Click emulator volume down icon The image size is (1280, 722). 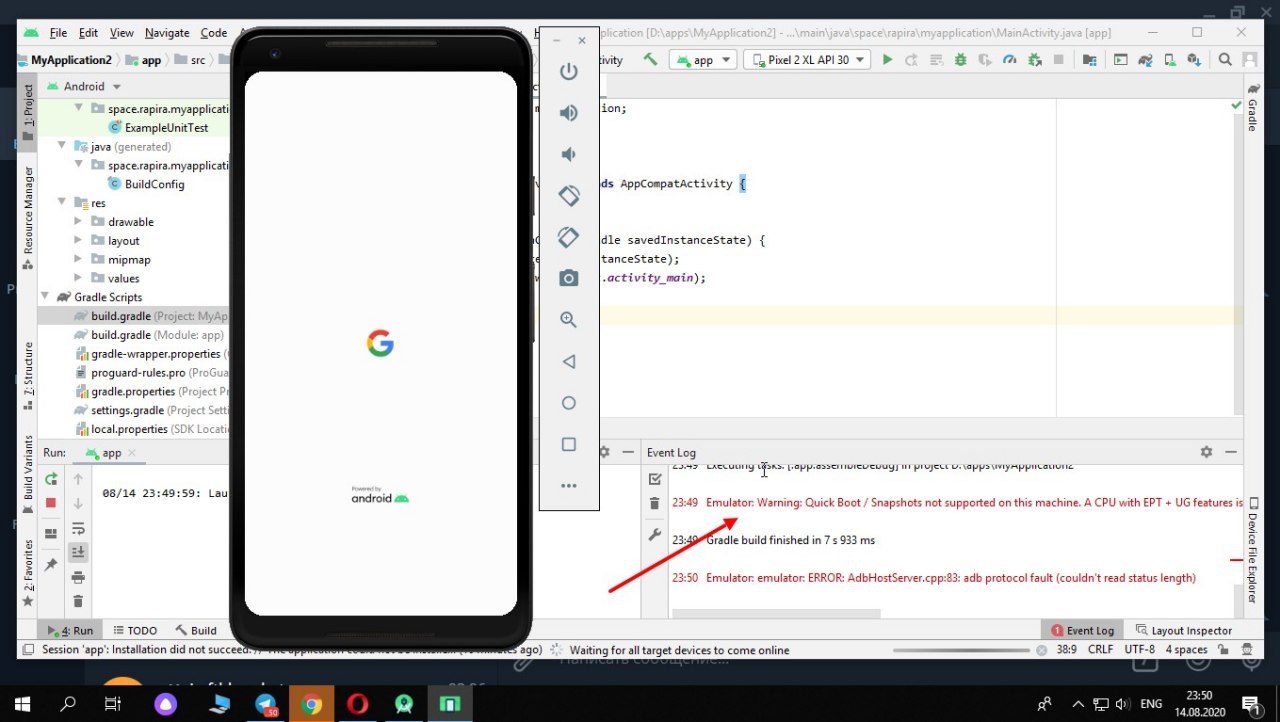click(x=569, y=154)
